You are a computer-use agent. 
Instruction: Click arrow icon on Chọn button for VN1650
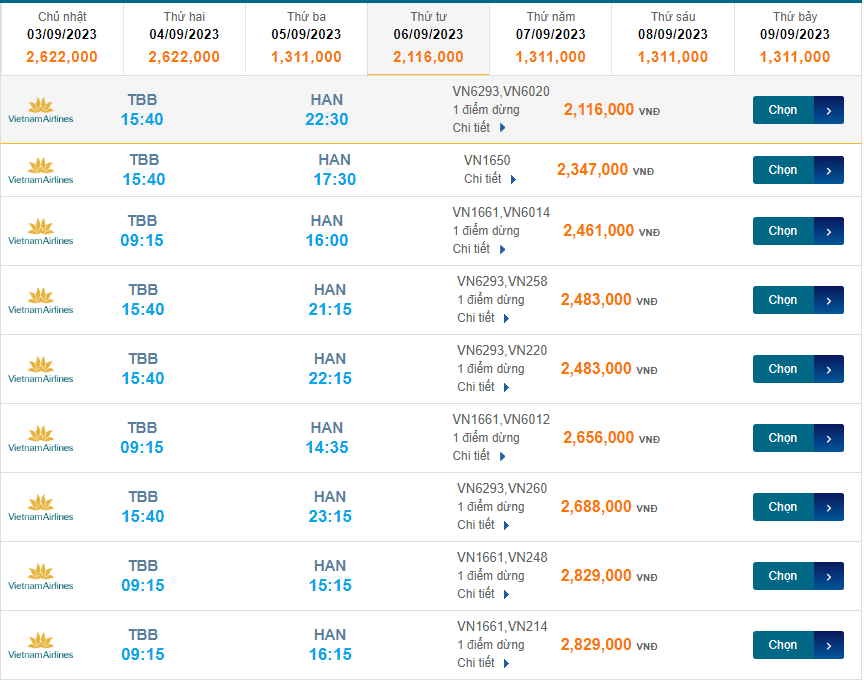pyautogui.click(x=829, y=170)
